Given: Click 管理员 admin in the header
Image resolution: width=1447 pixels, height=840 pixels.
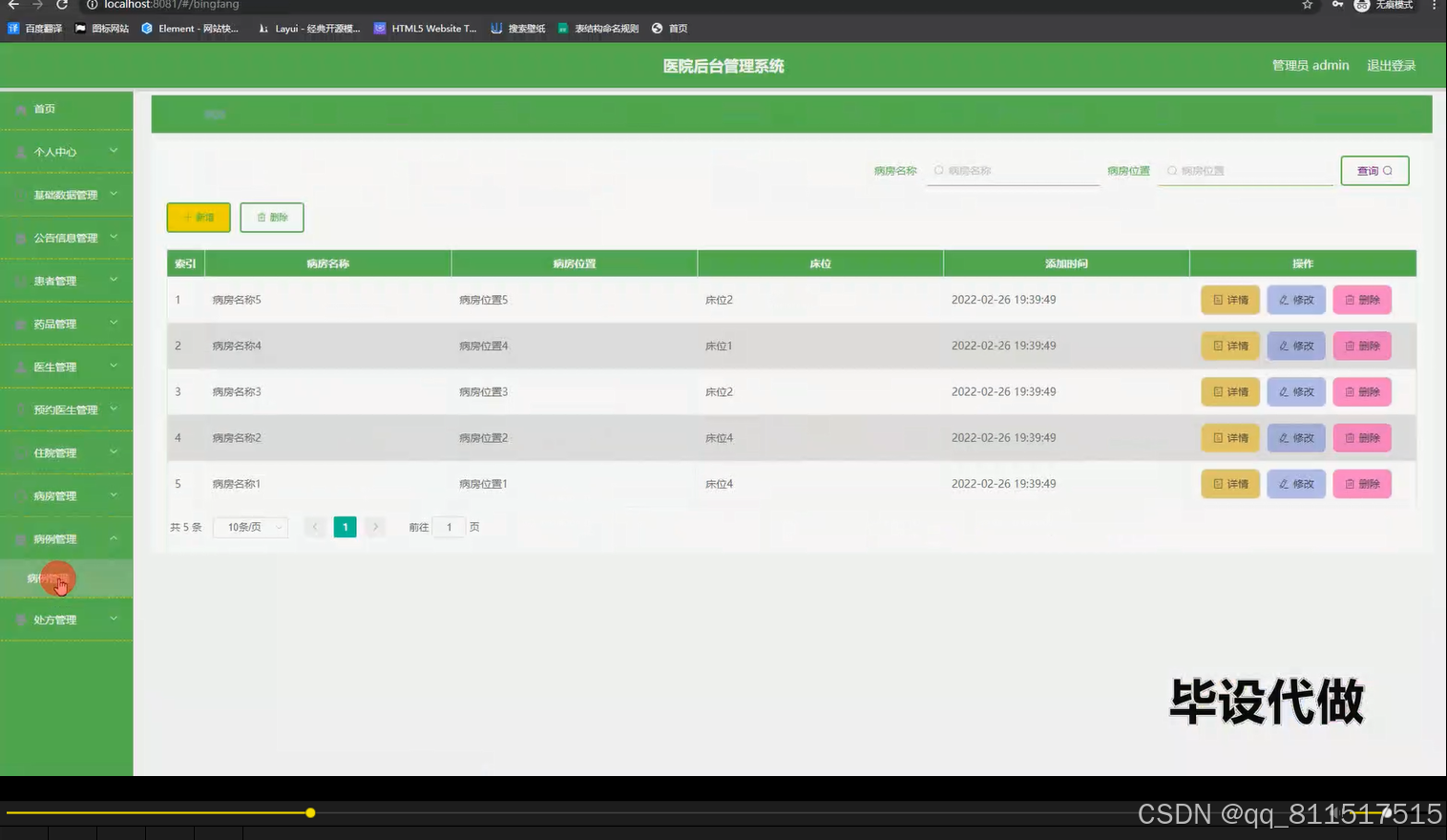Looking at the screenshot, I should [x=1311, y=66].
